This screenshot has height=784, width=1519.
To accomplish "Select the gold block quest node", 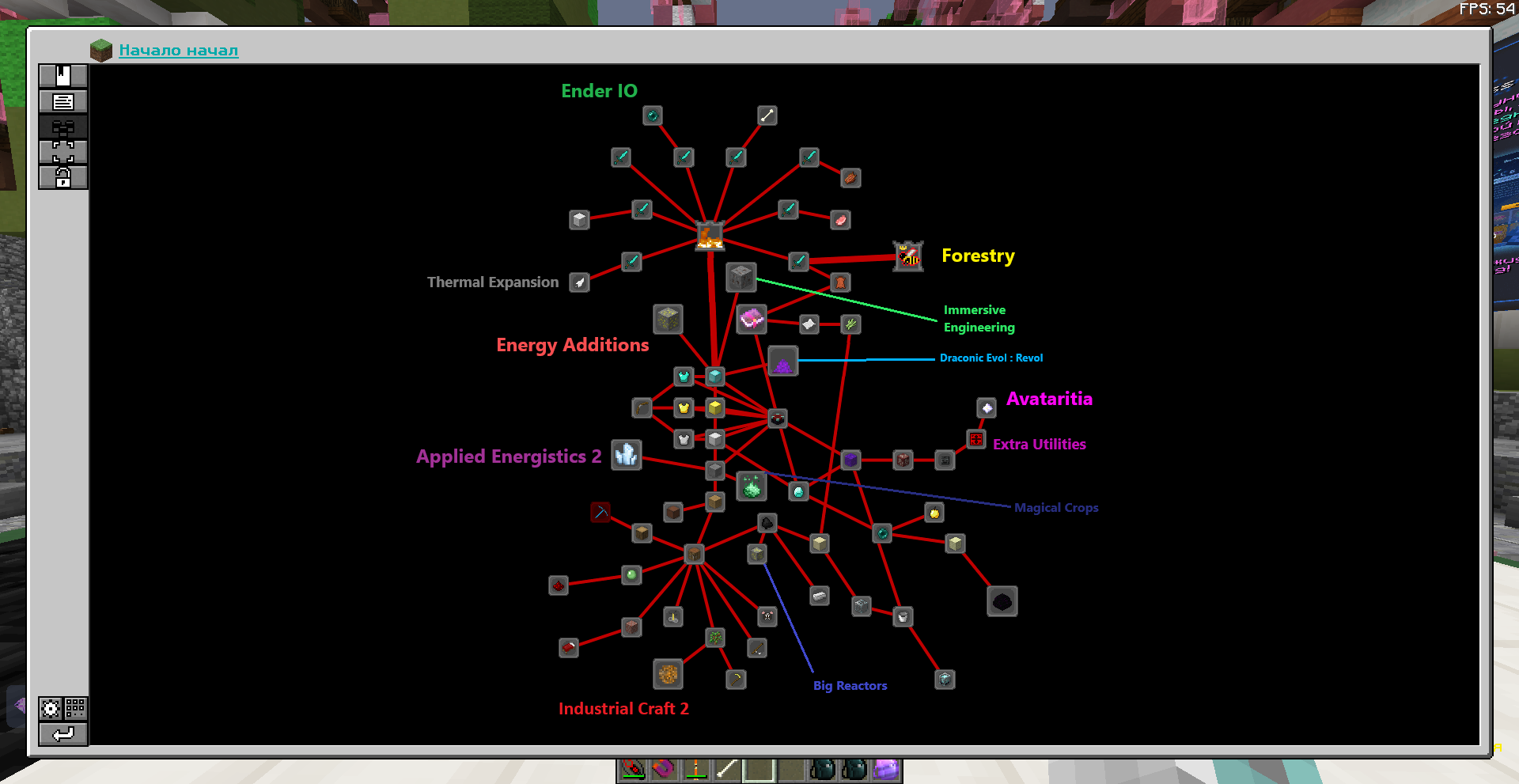I will pyautogui.click(x=715, y=408).
